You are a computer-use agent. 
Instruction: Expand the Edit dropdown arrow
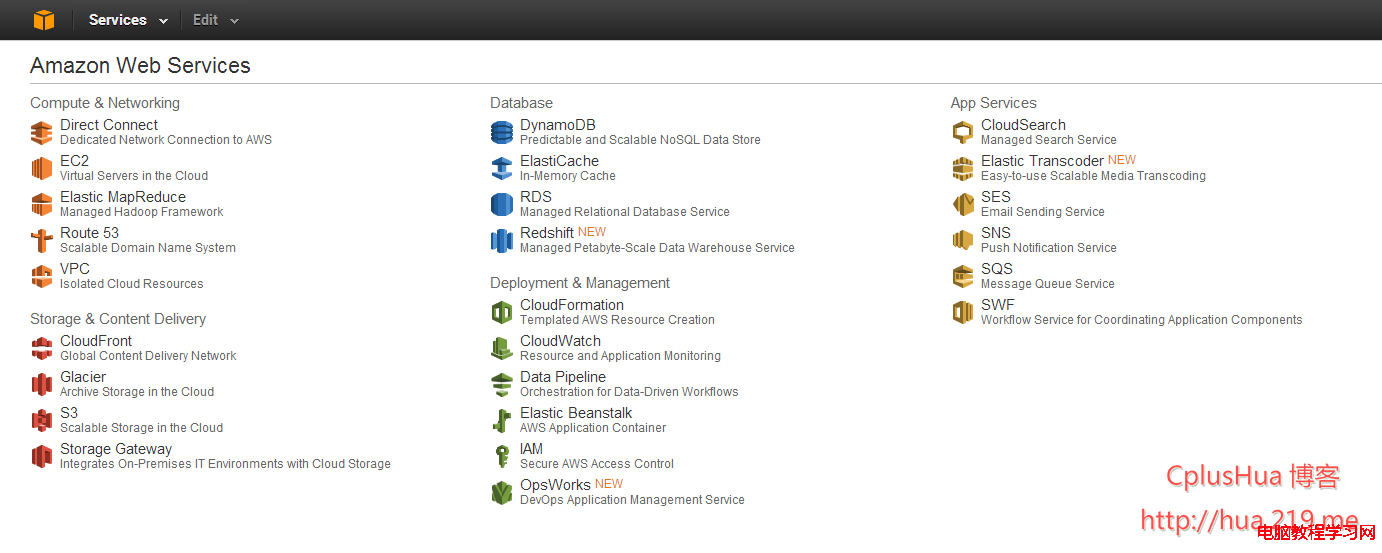tap(235, 20)
